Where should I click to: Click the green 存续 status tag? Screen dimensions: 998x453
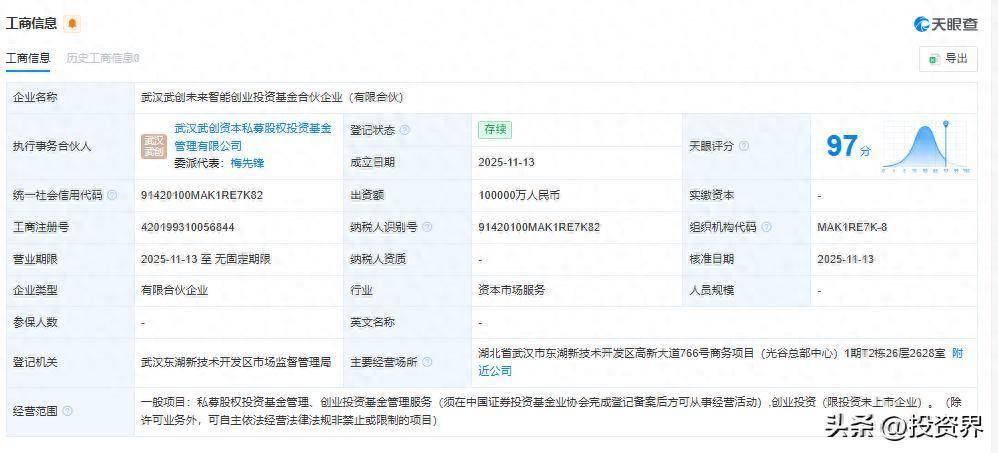pyautogui.click(x=495, y=129)
